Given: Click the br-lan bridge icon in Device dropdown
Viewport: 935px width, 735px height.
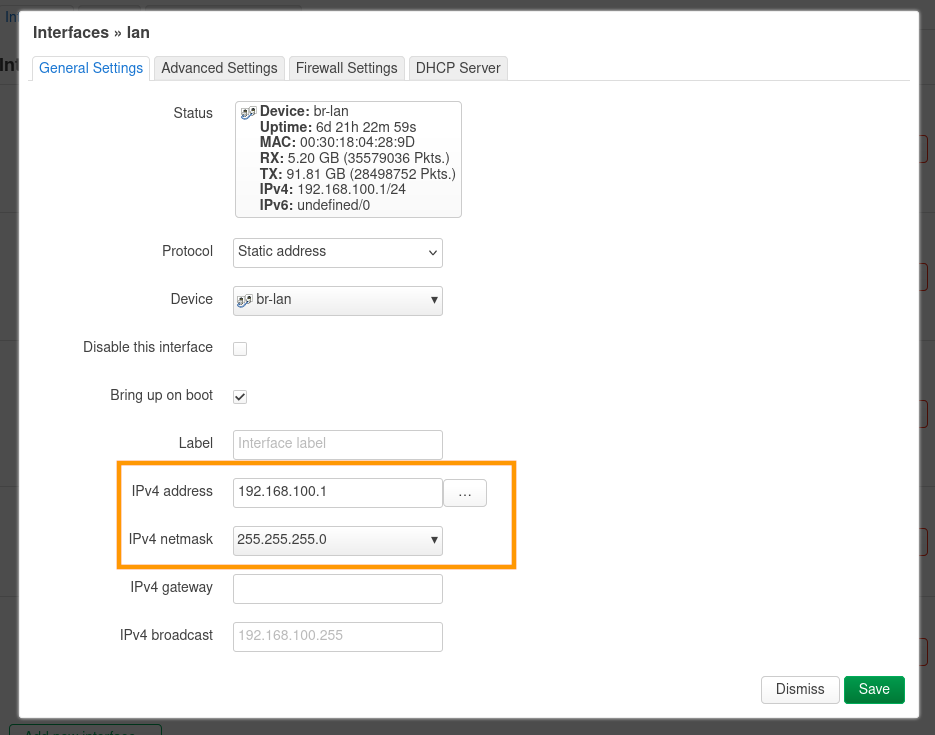Looking at the screenshot, I should [x=246, y=300].
